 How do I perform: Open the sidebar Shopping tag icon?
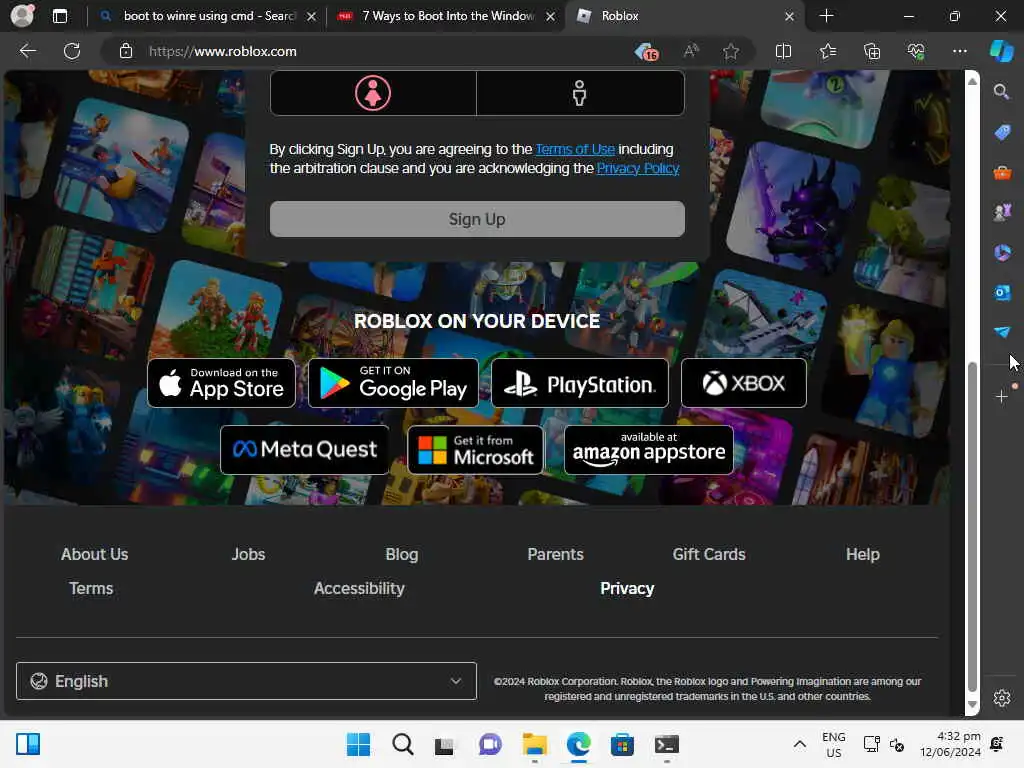pos(1002,132)
